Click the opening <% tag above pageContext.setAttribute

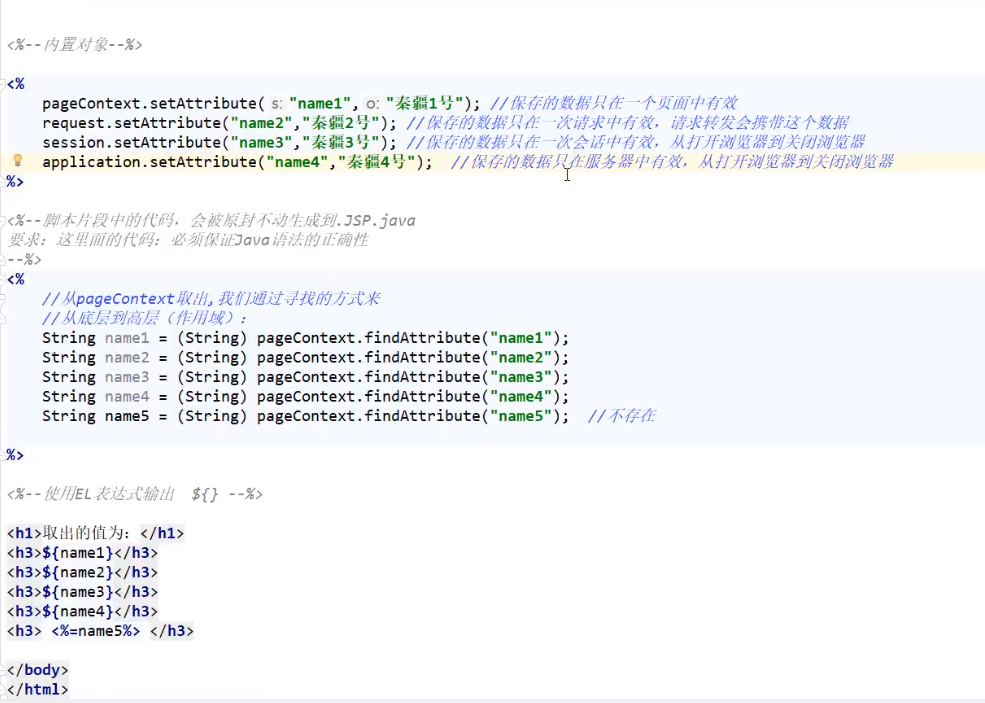16,84
